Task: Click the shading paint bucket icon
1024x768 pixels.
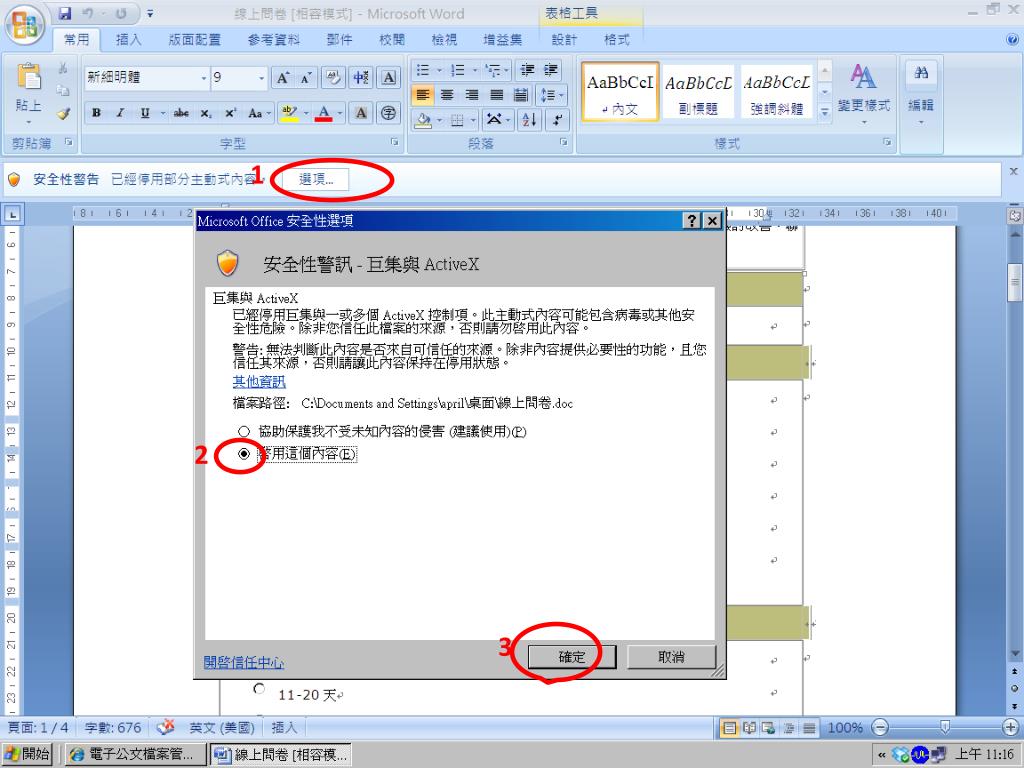Action: click(x=423, y=120)
